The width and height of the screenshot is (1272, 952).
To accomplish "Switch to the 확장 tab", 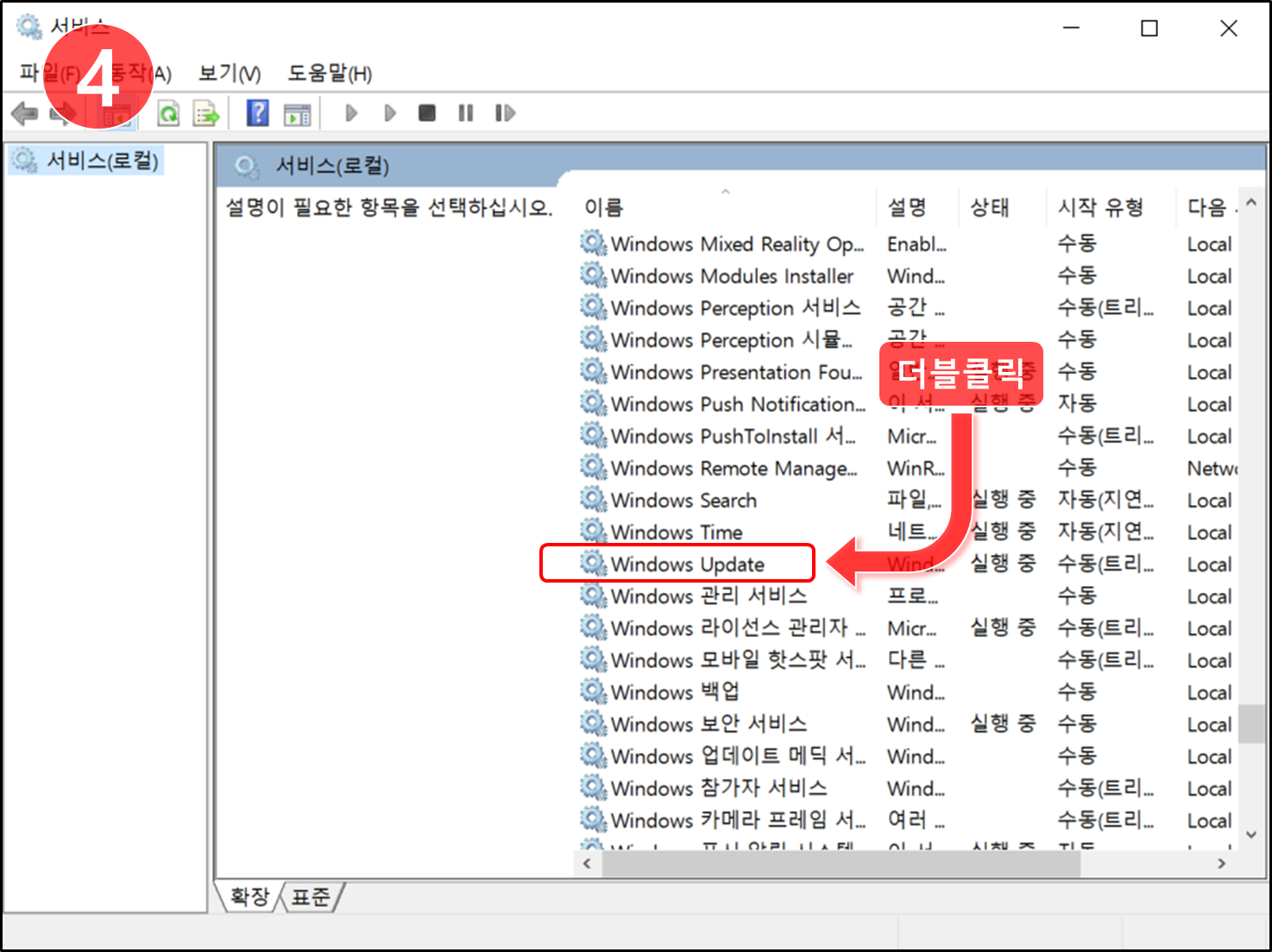I will coord(250,897).
